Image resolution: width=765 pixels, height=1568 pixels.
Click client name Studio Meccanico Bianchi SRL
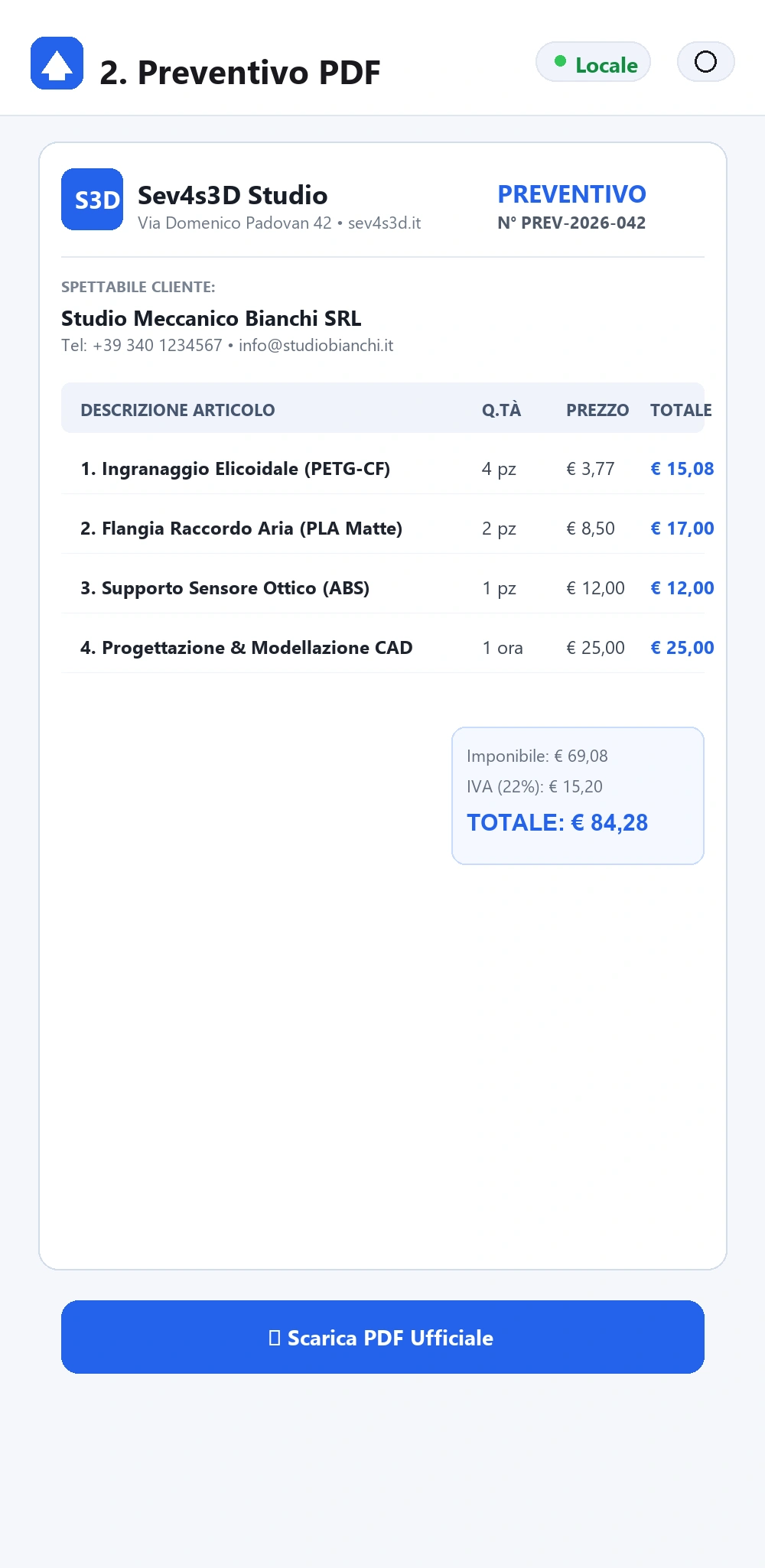211,318
